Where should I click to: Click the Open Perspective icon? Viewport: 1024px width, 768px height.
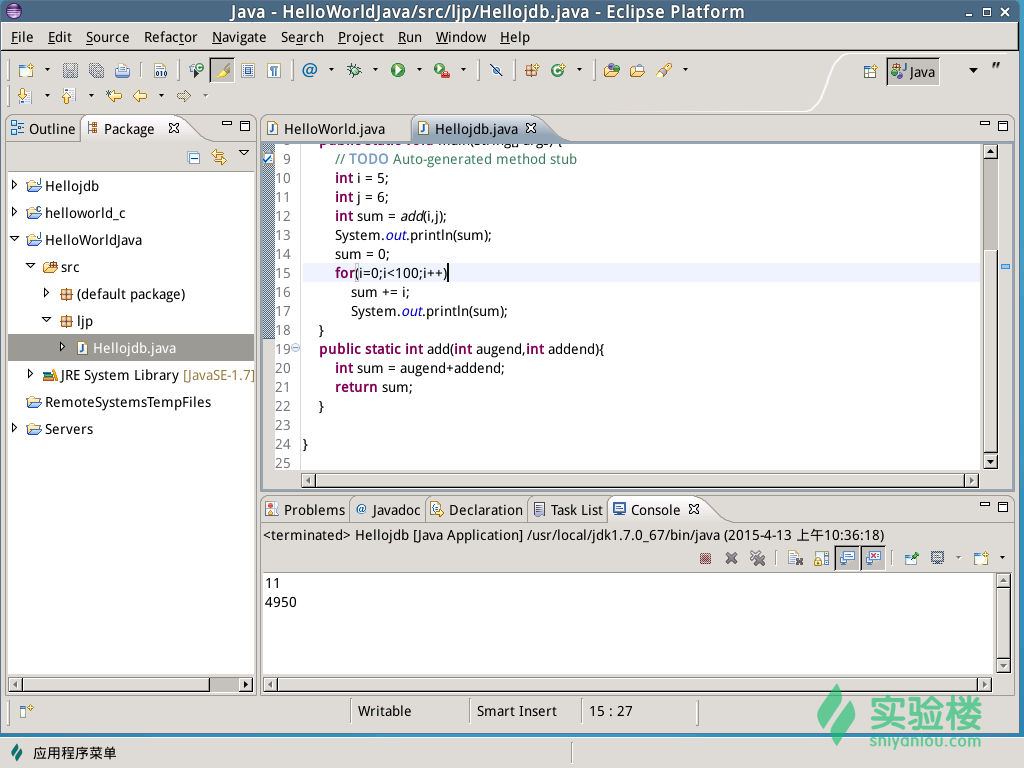click(x=870, y=72)
